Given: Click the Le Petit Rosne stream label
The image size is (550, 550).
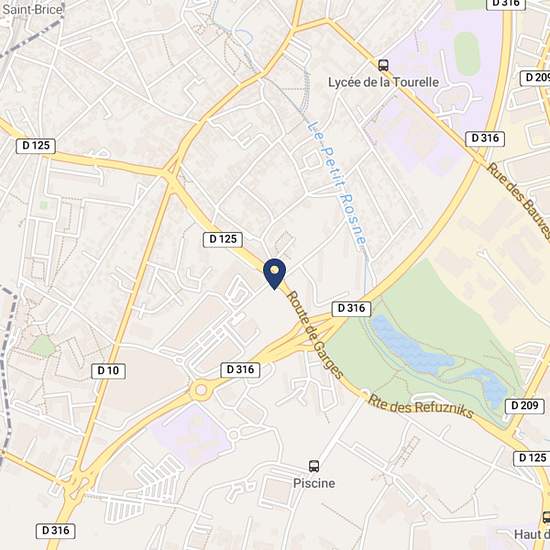Looking at the screenshot, I should pos(337,183).
